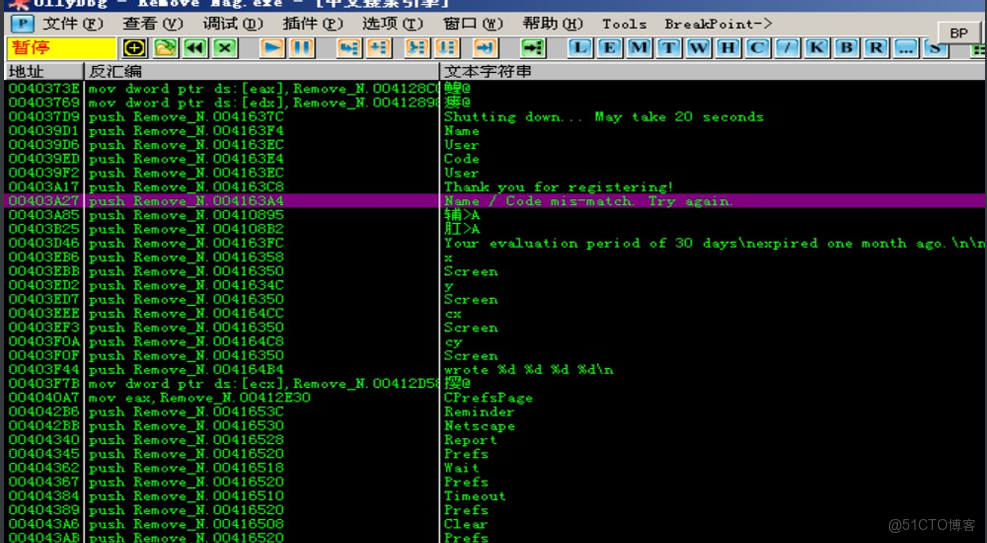
Task: Select the 'Name / Code mis-match. Try again.' row
Action: pos(495,201)
